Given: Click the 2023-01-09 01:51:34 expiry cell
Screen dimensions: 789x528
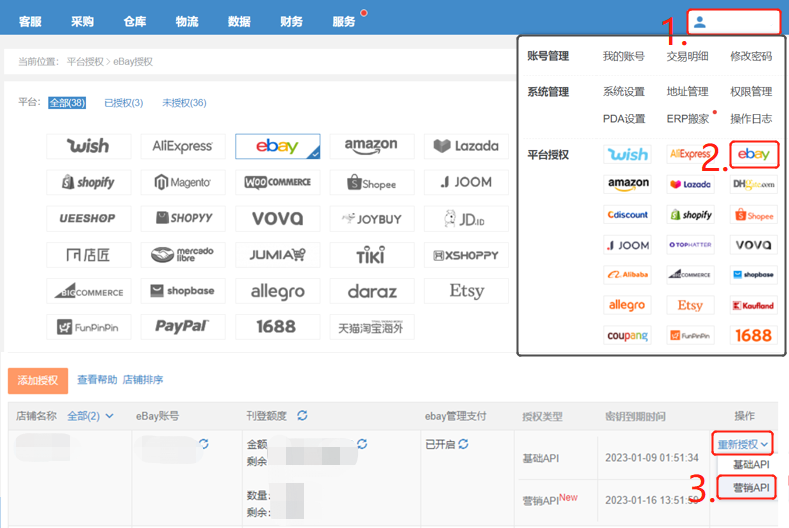Looking at the screenshot, I should [x=652, y=458].
